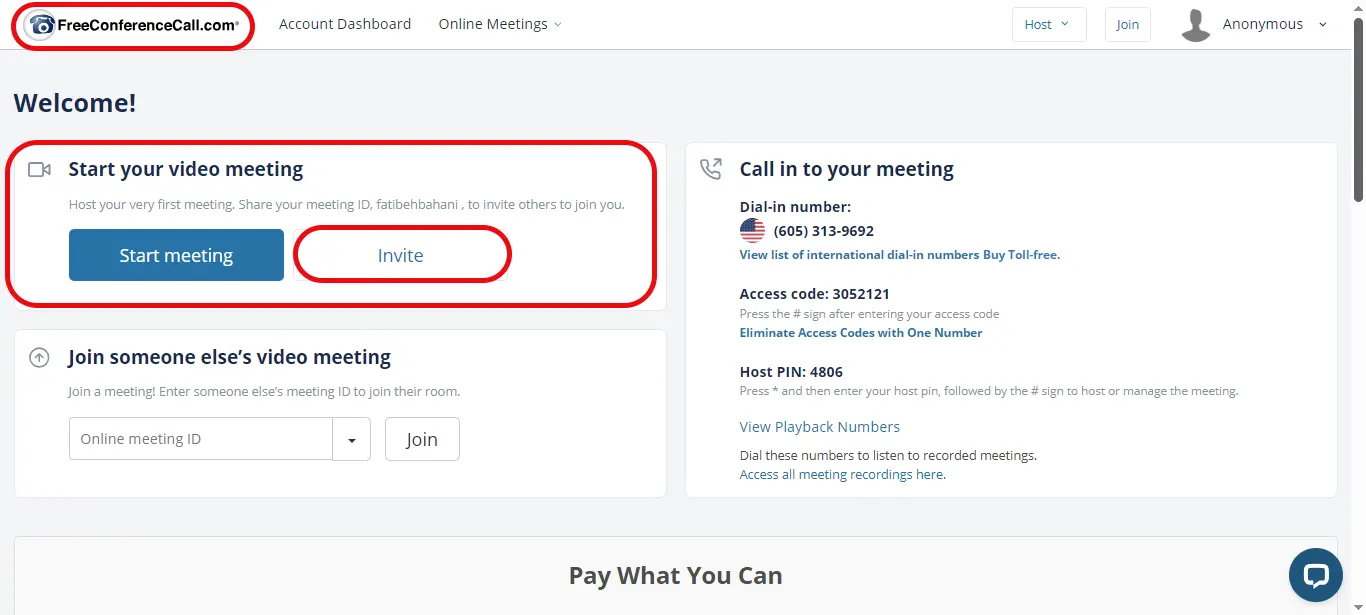Click the FreeConferenceCall.com logo
The image size is (1366, 615).
[x=133, y=25]
